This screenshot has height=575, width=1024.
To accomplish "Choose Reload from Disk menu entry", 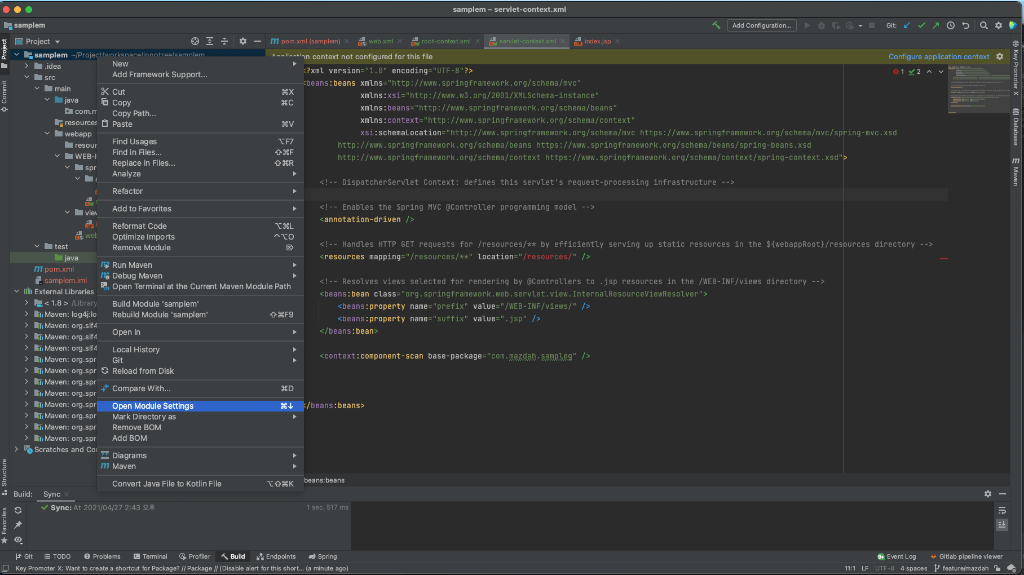I will (200, 371).
